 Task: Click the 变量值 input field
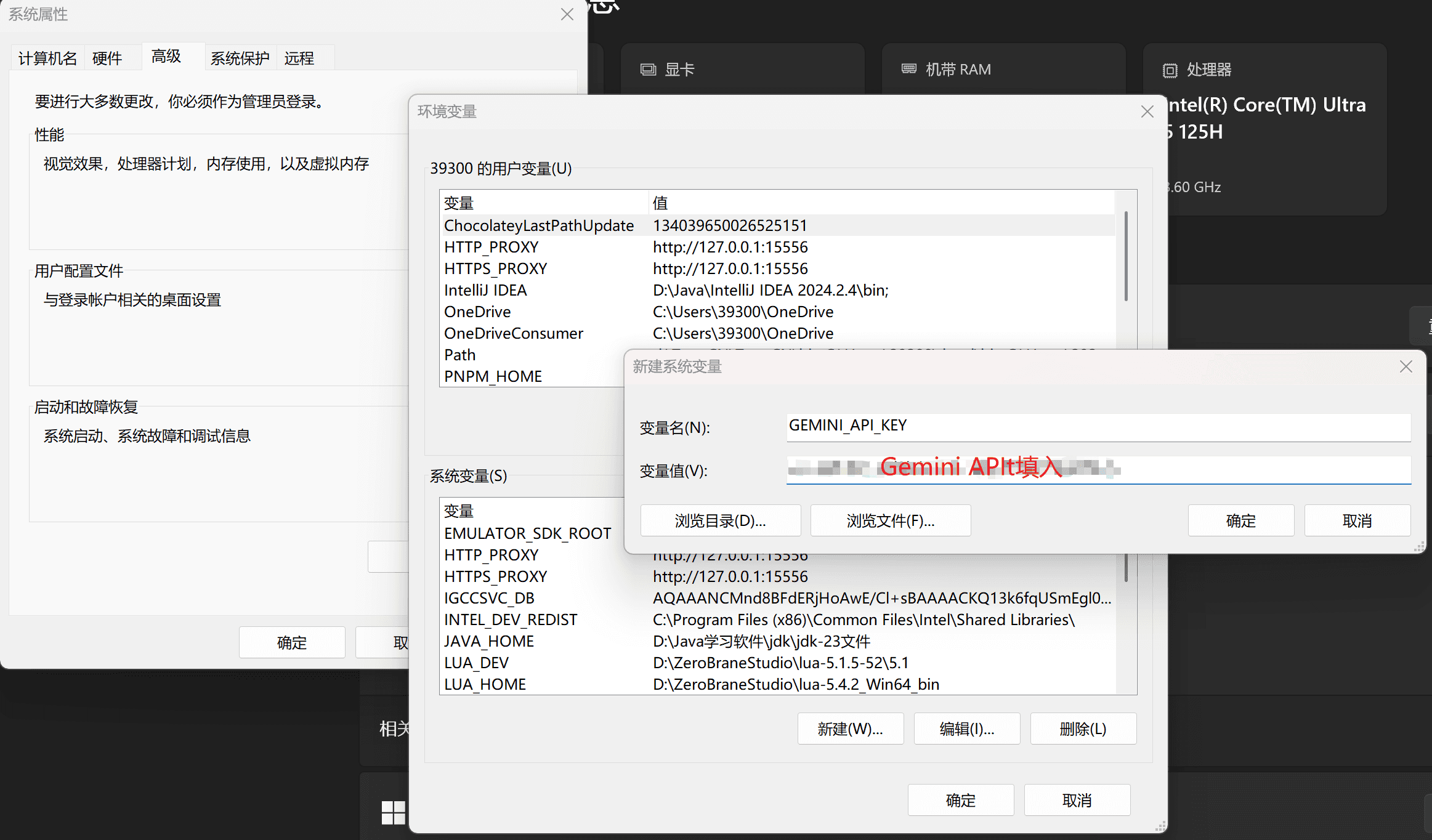tap(1098, 470)
